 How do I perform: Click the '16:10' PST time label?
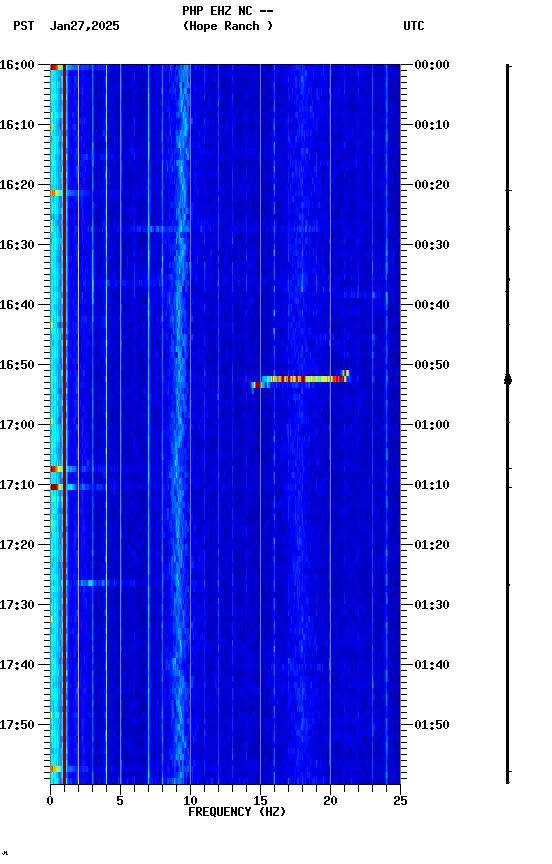coord(17,125)
